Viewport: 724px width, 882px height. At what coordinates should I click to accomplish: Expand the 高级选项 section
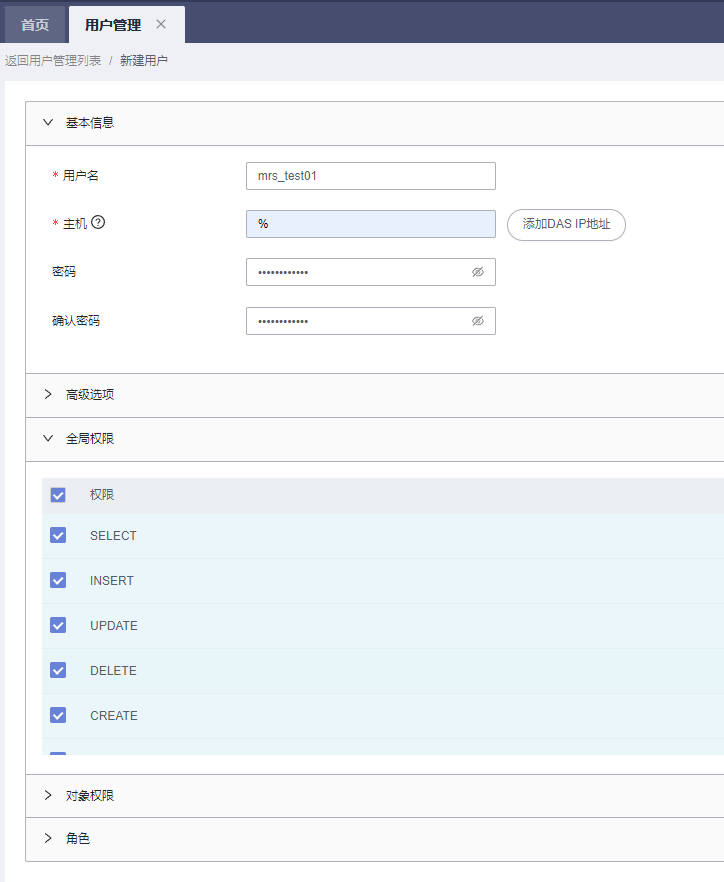48,394
